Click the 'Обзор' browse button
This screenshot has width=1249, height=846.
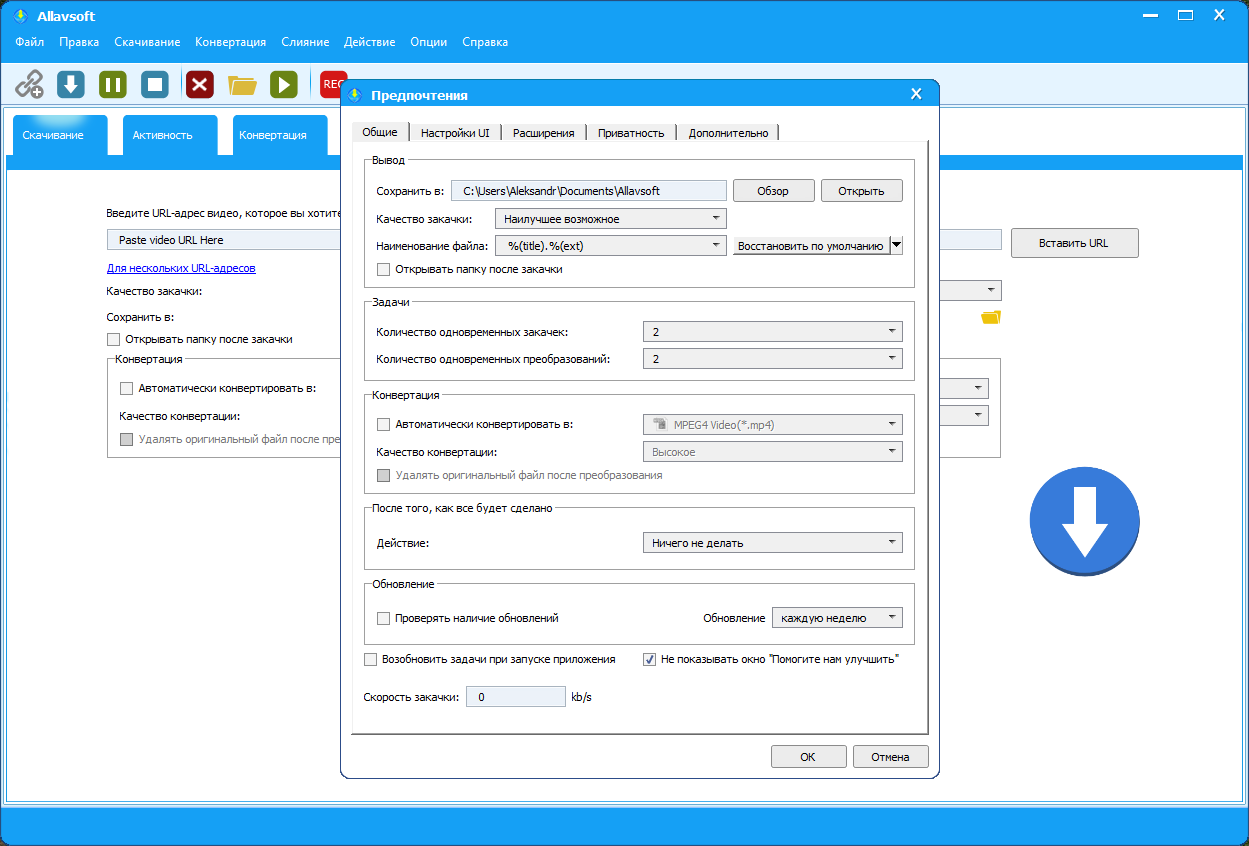click(773, 191)
